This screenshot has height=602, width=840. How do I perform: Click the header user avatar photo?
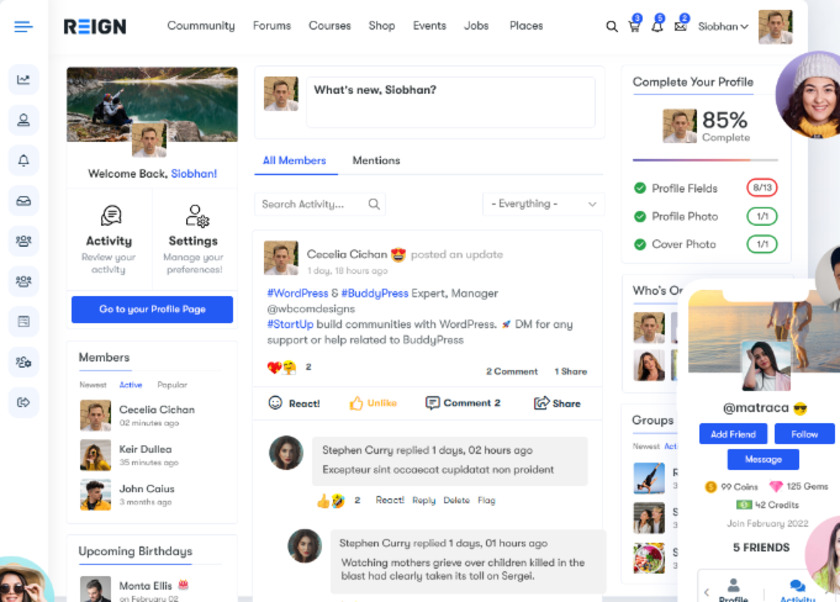pyautogui.click(x=775, y=27)
